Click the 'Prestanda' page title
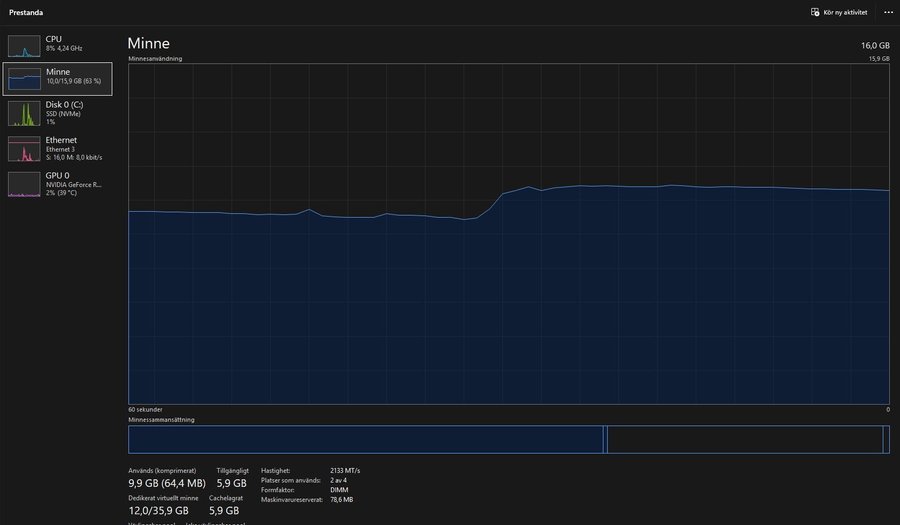The height and width of the screenshot is (525, 900). point(26,12)
